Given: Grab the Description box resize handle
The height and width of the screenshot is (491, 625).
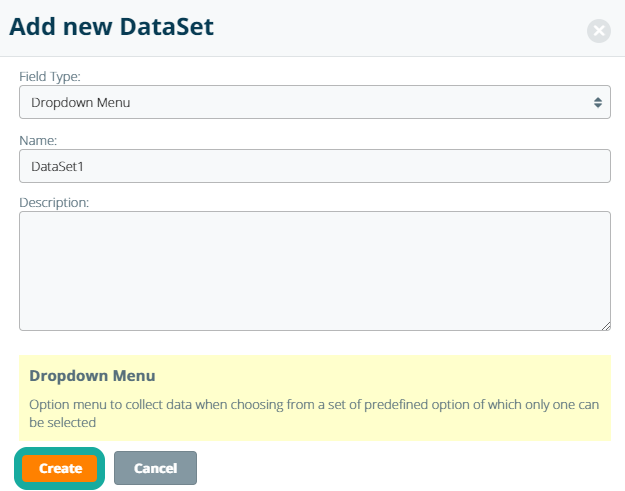Looking at the screenshot, I should 605,325.
